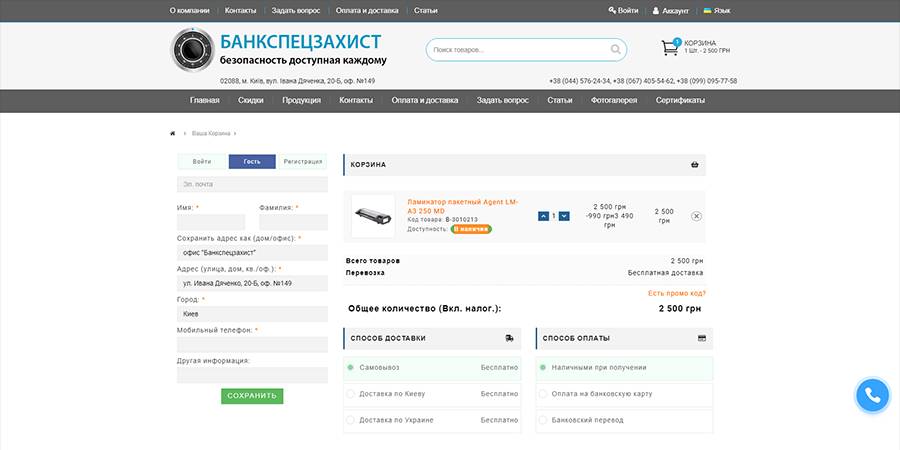Viewport: 900px width, 450px height.
Task: Choose Доставка по Украине delivery option
Action: point(351,420)
